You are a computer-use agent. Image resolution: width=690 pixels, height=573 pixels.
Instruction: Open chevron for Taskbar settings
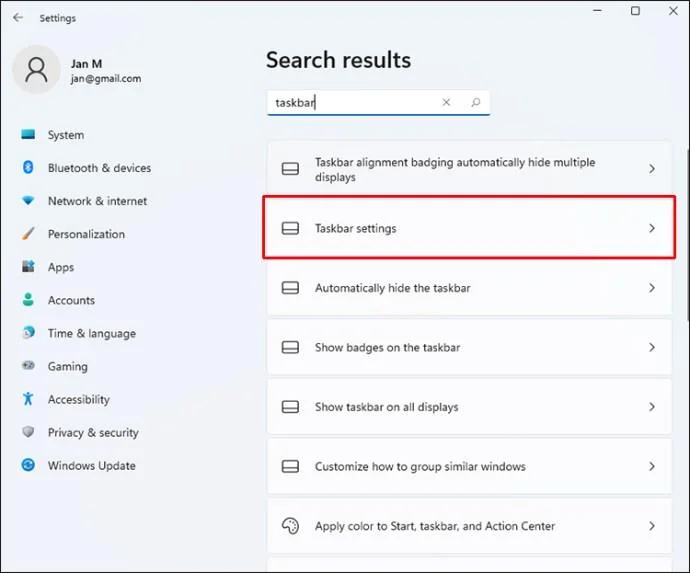coord(652,228)
